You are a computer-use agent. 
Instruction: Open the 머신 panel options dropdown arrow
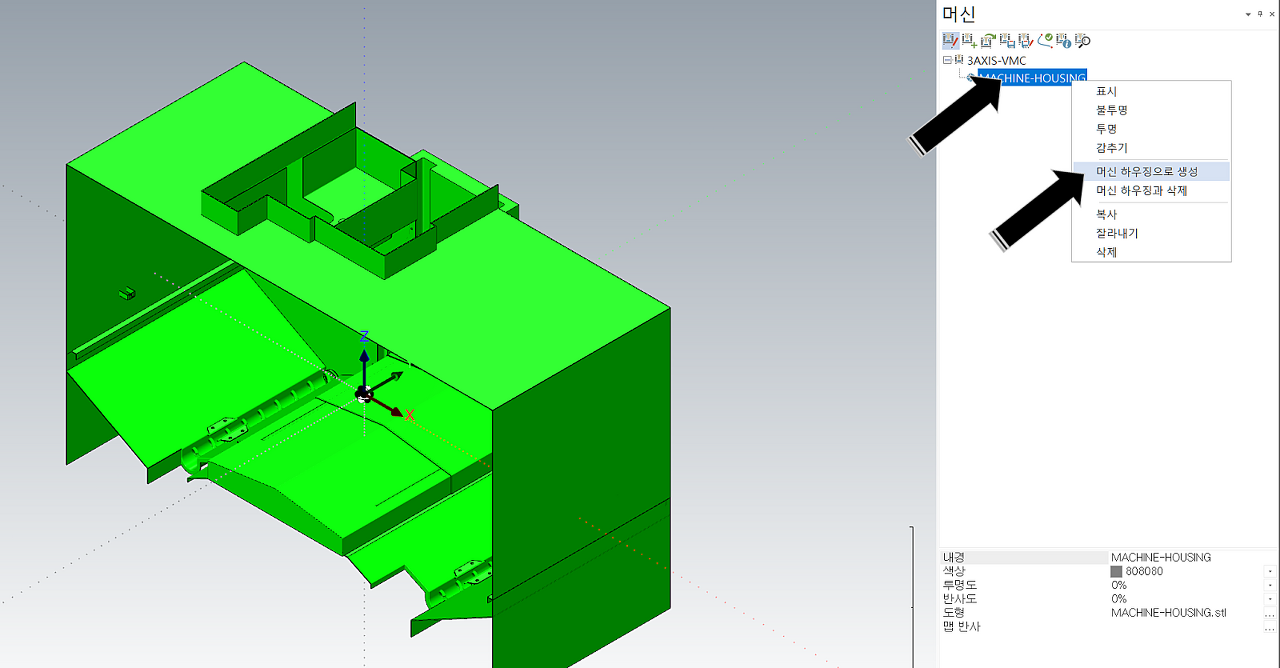pyautogui.click(x=1247, y=14)
